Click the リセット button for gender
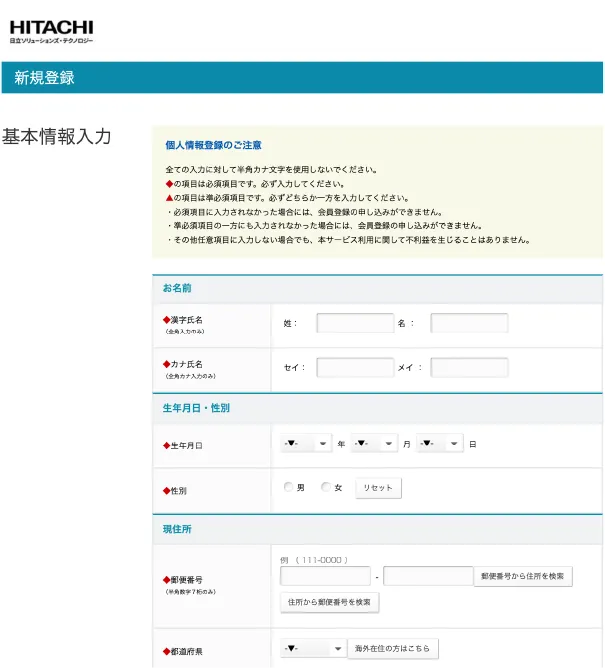Image resolution: width=605 pixels, height=668 pixels. tap(379, 488)
